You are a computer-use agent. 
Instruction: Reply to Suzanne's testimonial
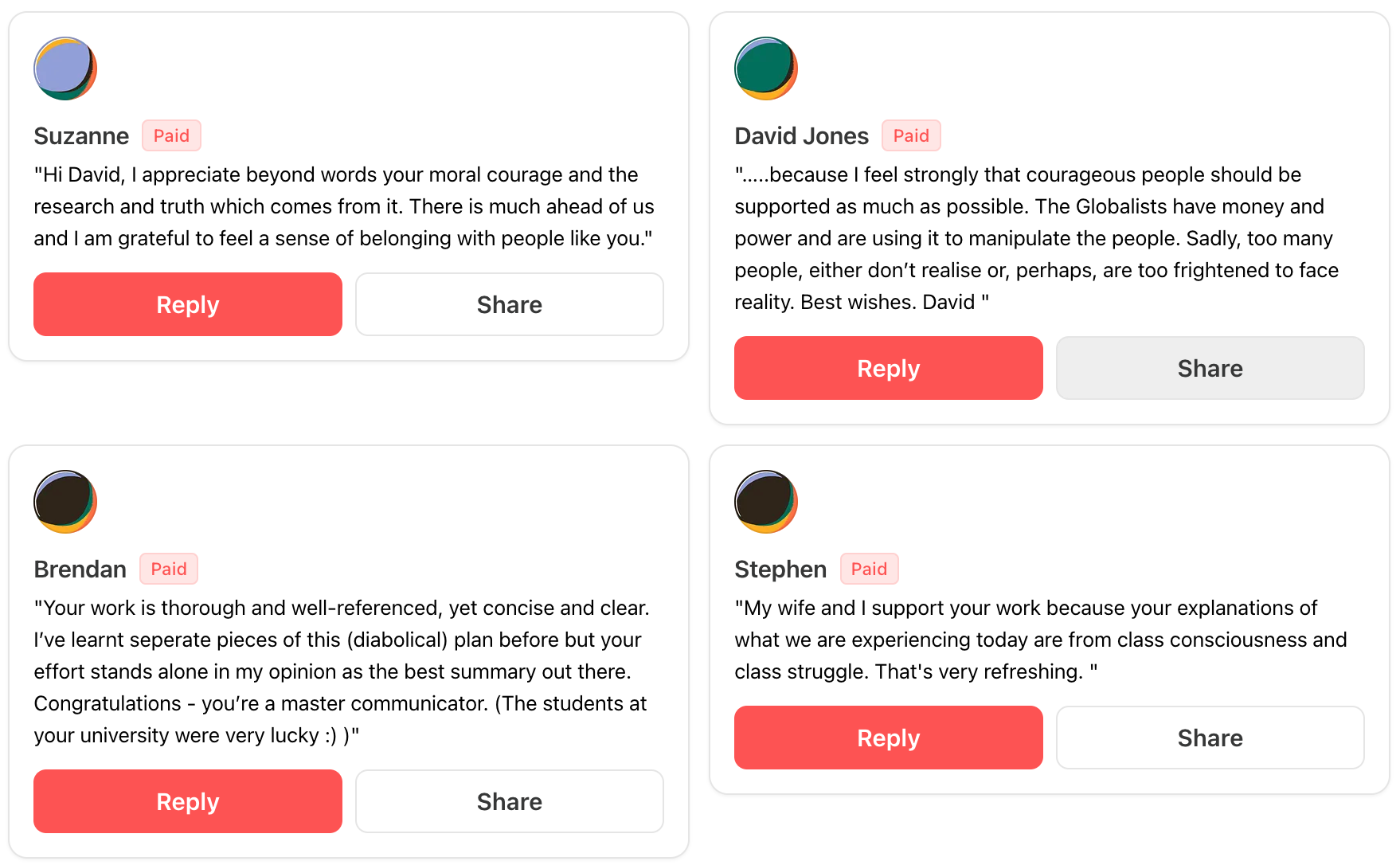coord(188,304)
